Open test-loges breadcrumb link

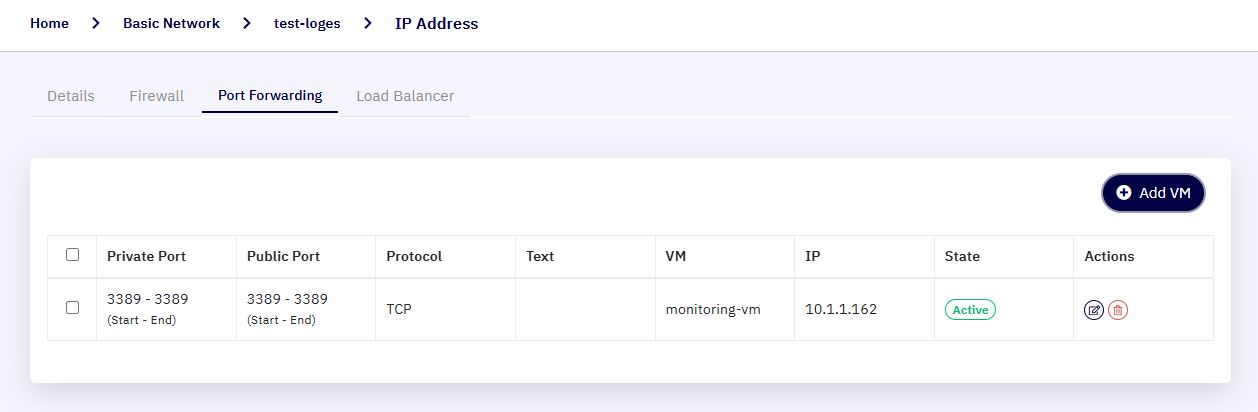[307, 23]
